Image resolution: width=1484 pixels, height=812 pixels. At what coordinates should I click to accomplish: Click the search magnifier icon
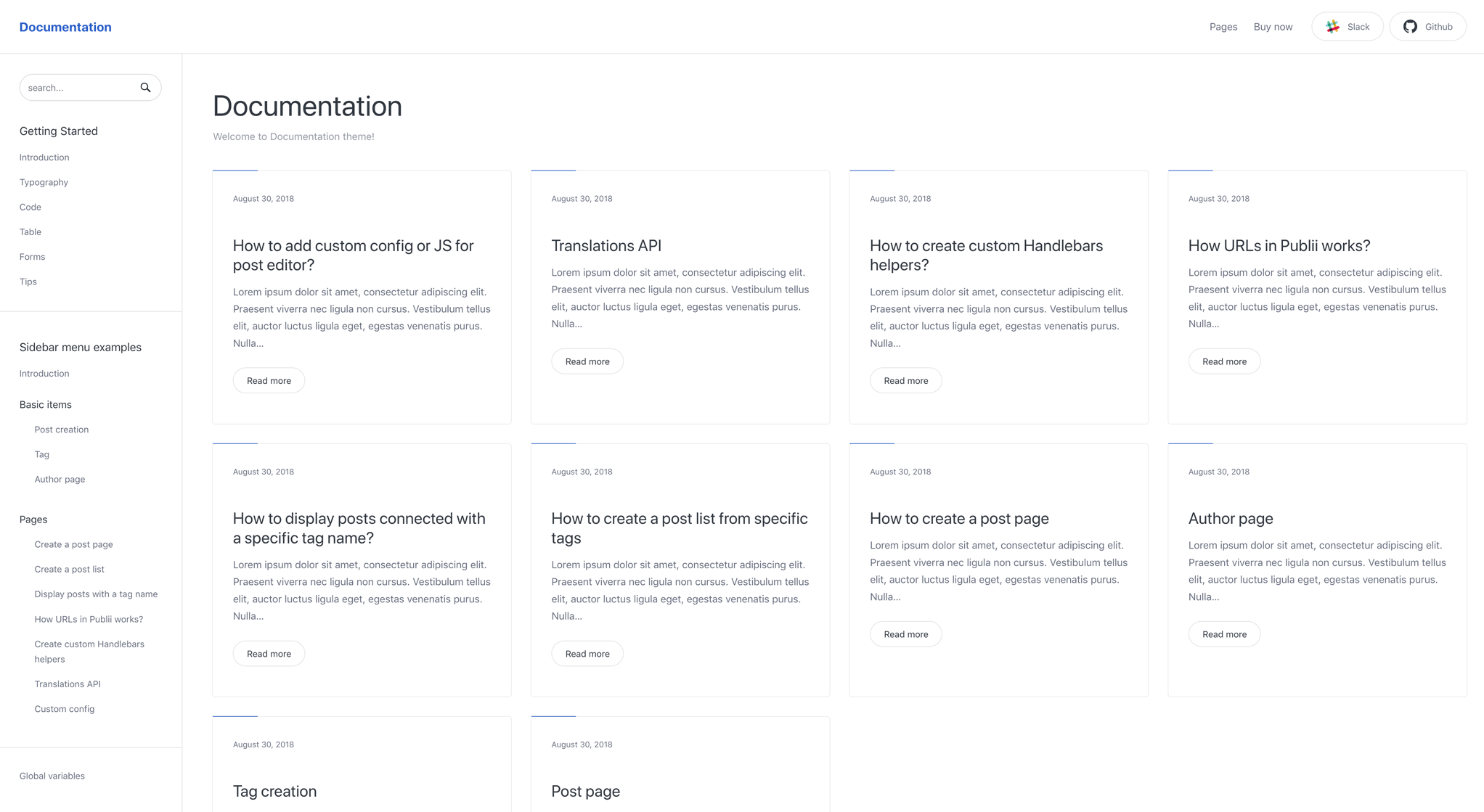[x=145, y=87]
